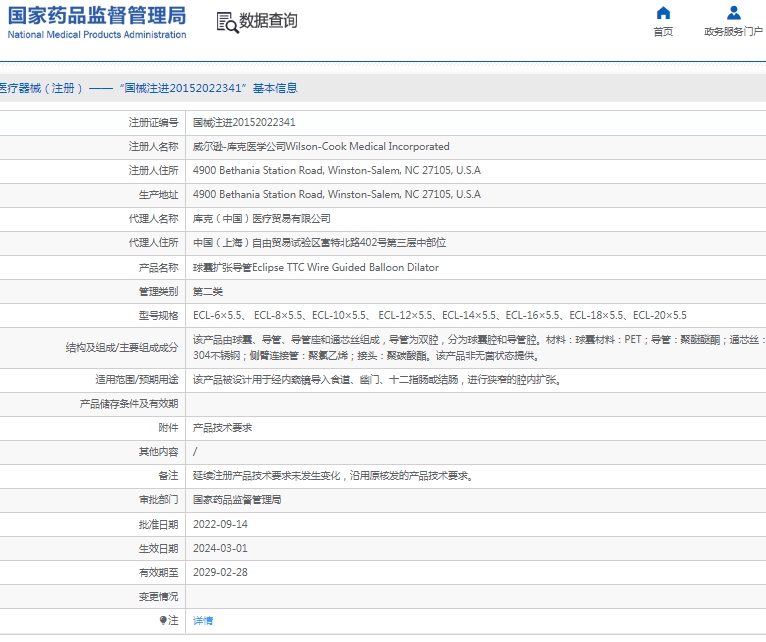Click the 注册证编号 row label
Viewport: 766px width, 642px height.
(153, 122)
